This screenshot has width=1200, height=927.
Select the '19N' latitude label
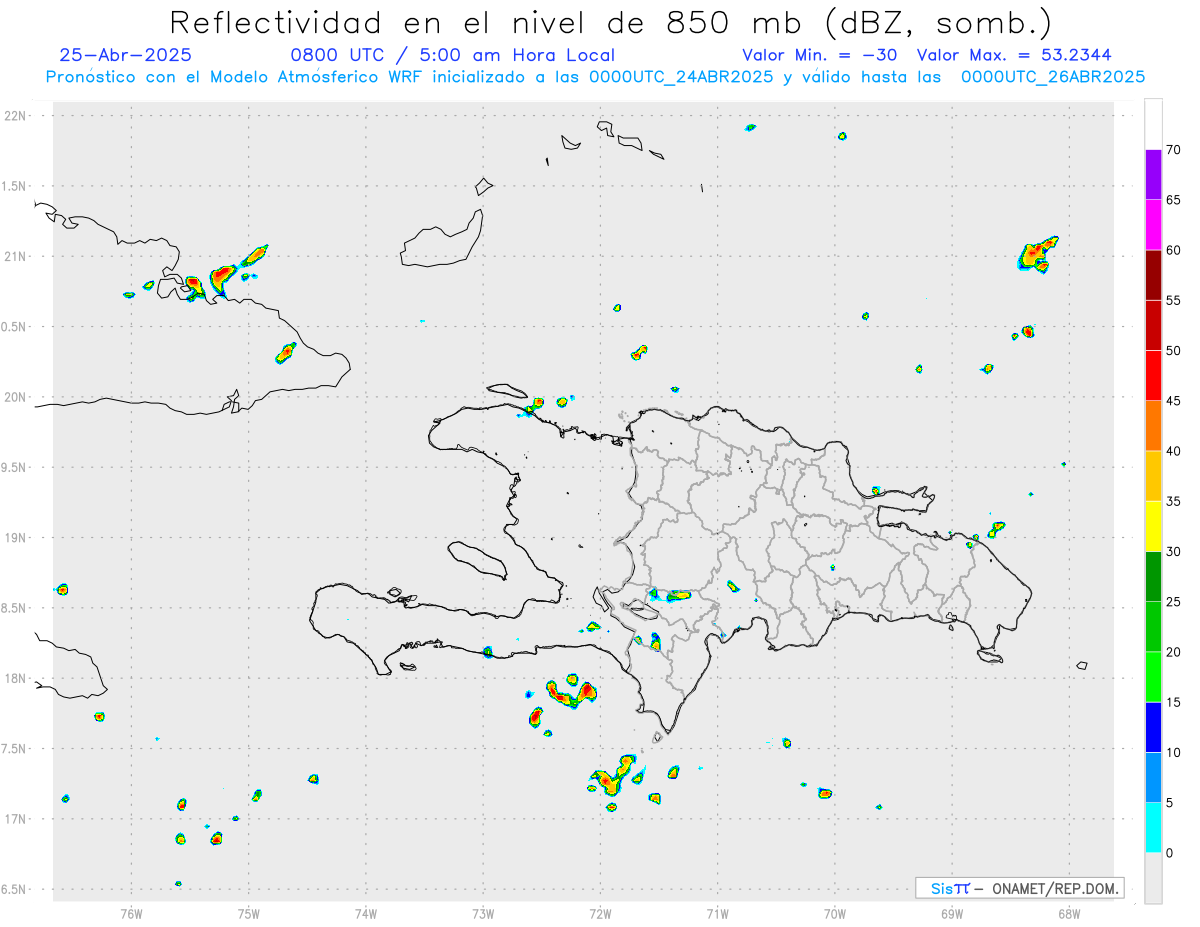(17, 538)
